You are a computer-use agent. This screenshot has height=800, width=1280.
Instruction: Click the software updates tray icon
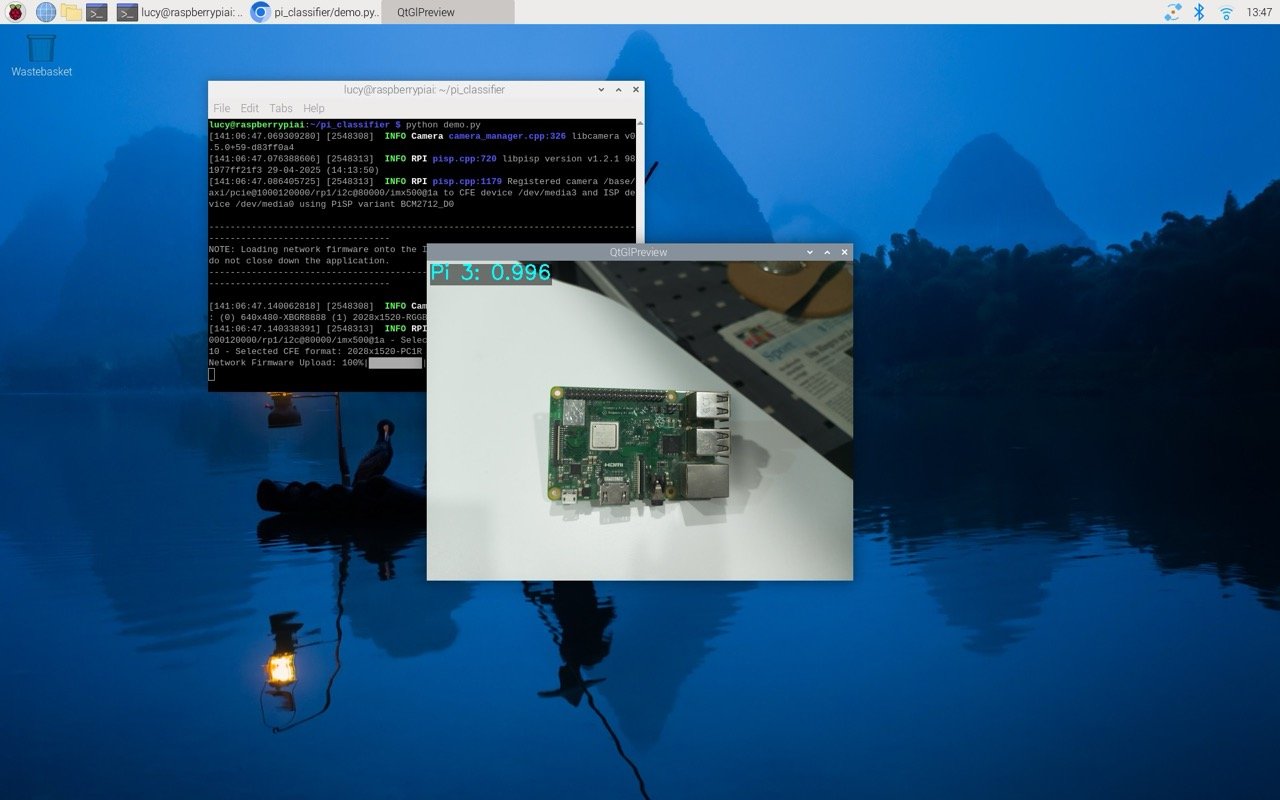pyautogui.click(x=1173, y=12)
